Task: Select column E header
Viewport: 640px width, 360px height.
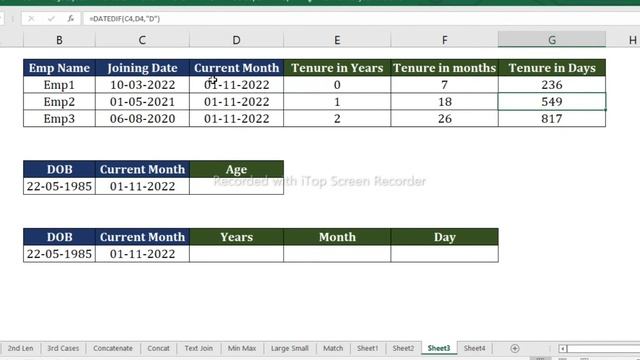Action: coord(337,40)
